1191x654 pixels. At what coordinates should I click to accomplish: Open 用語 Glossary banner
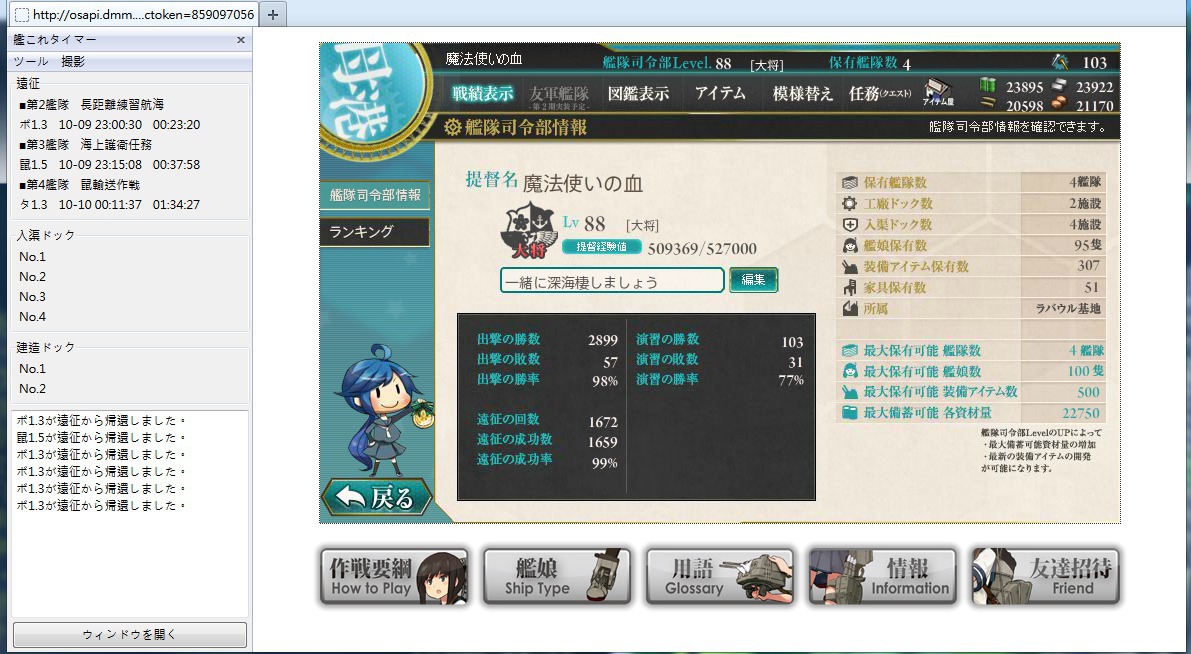(719, 577)
